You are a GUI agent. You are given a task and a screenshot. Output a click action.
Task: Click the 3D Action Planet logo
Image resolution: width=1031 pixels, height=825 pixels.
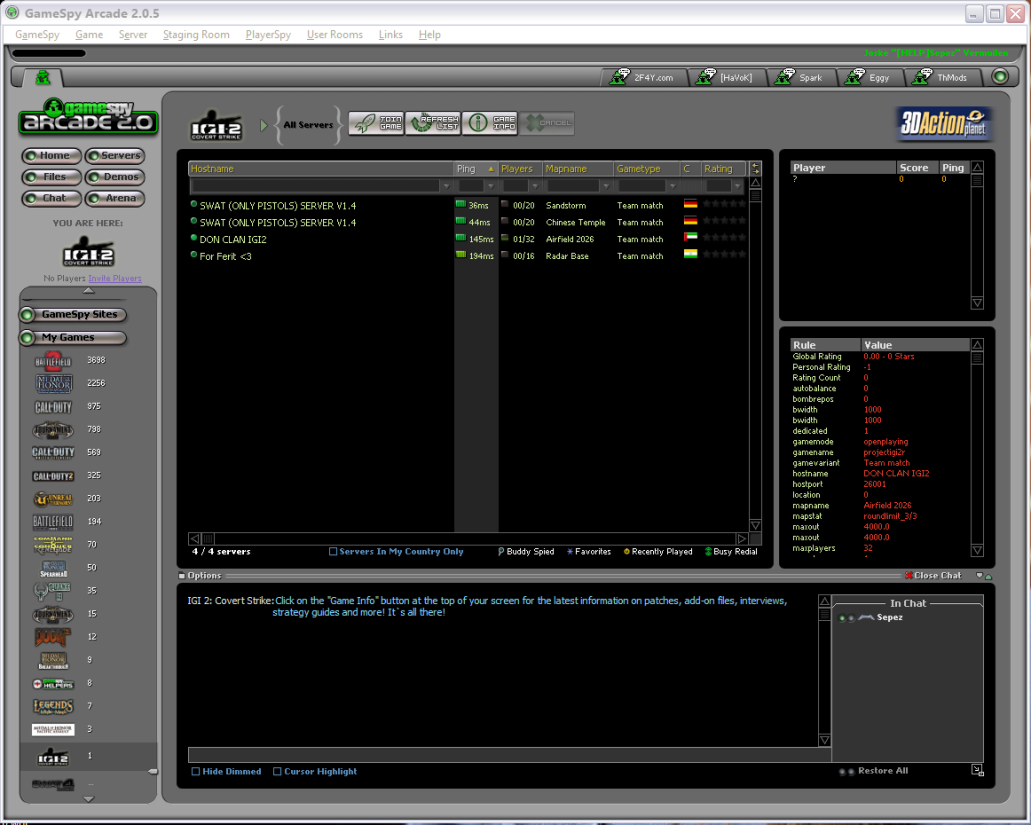[944, 123]
